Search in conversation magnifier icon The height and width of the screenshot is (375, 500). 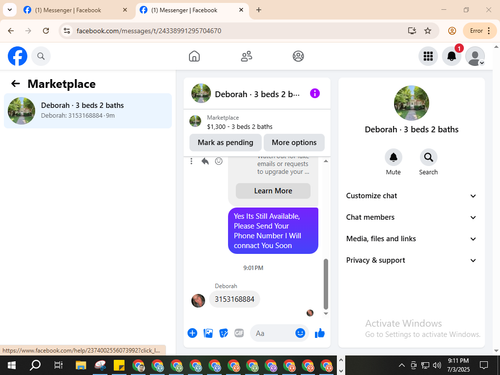tap(428, 157)
